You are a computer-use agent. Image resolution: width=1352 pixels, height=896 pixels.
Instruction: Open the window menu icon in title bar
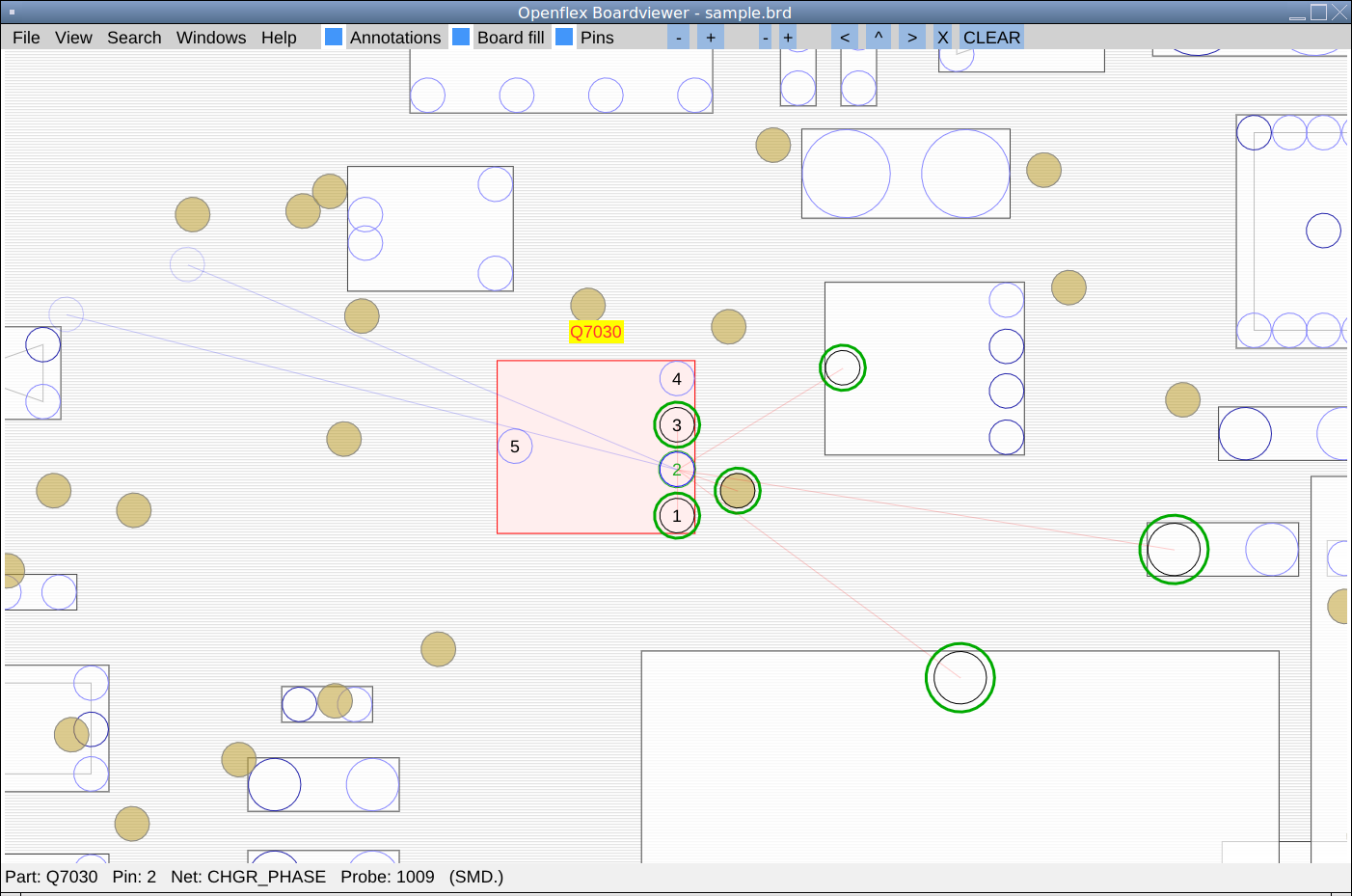12,13
